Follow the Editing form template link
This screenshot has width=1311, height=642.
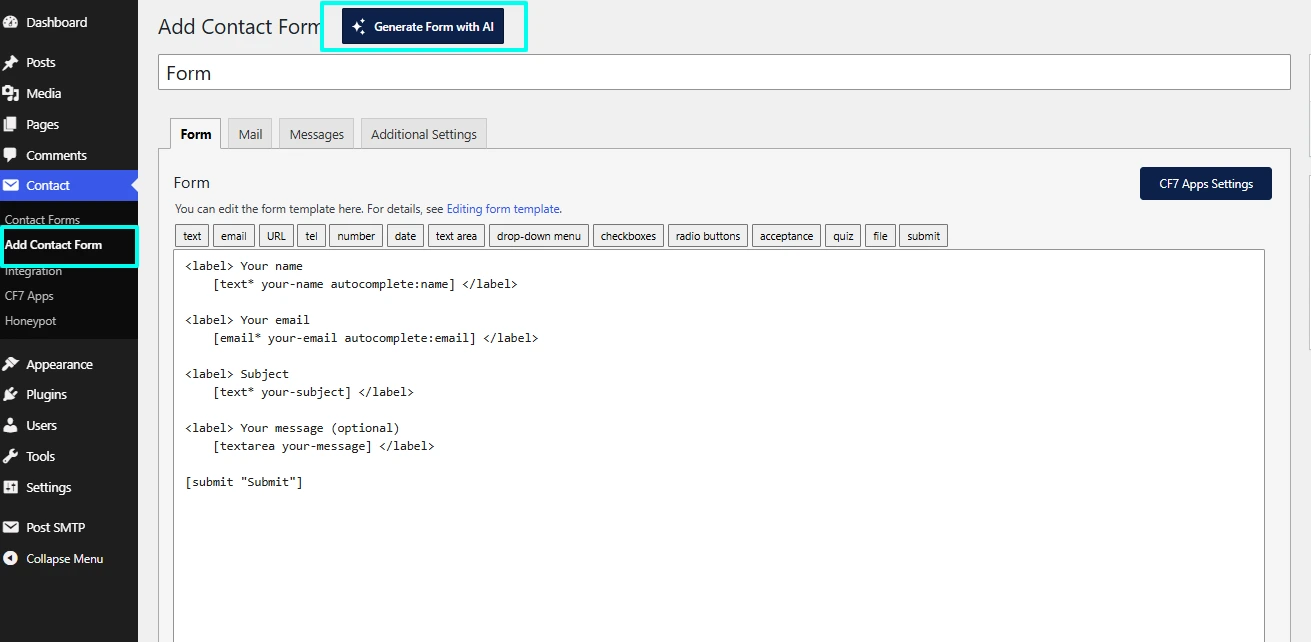point(503,209)
